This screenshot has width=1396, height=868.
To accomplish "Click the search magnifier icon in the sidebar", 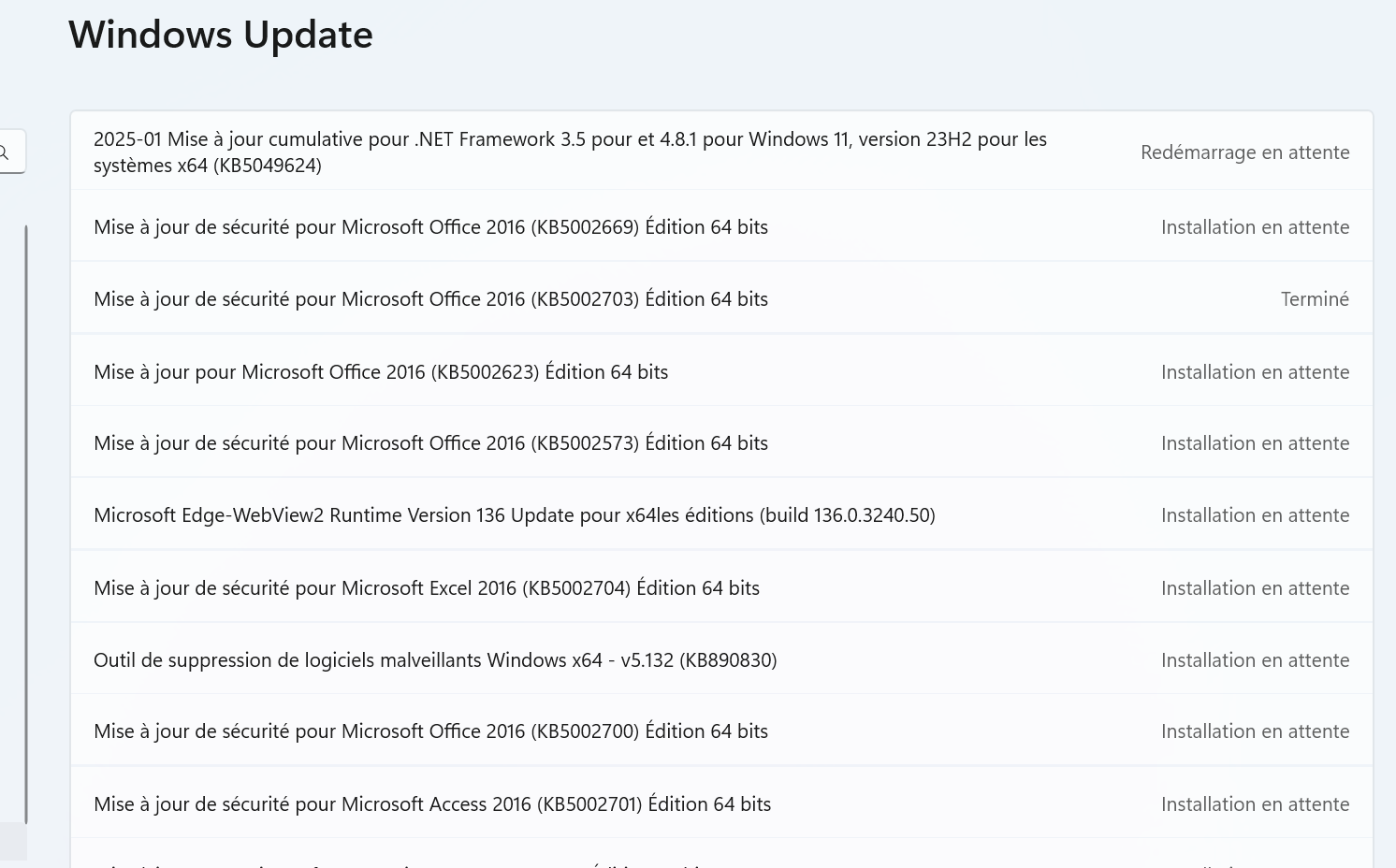I will 5,152.
